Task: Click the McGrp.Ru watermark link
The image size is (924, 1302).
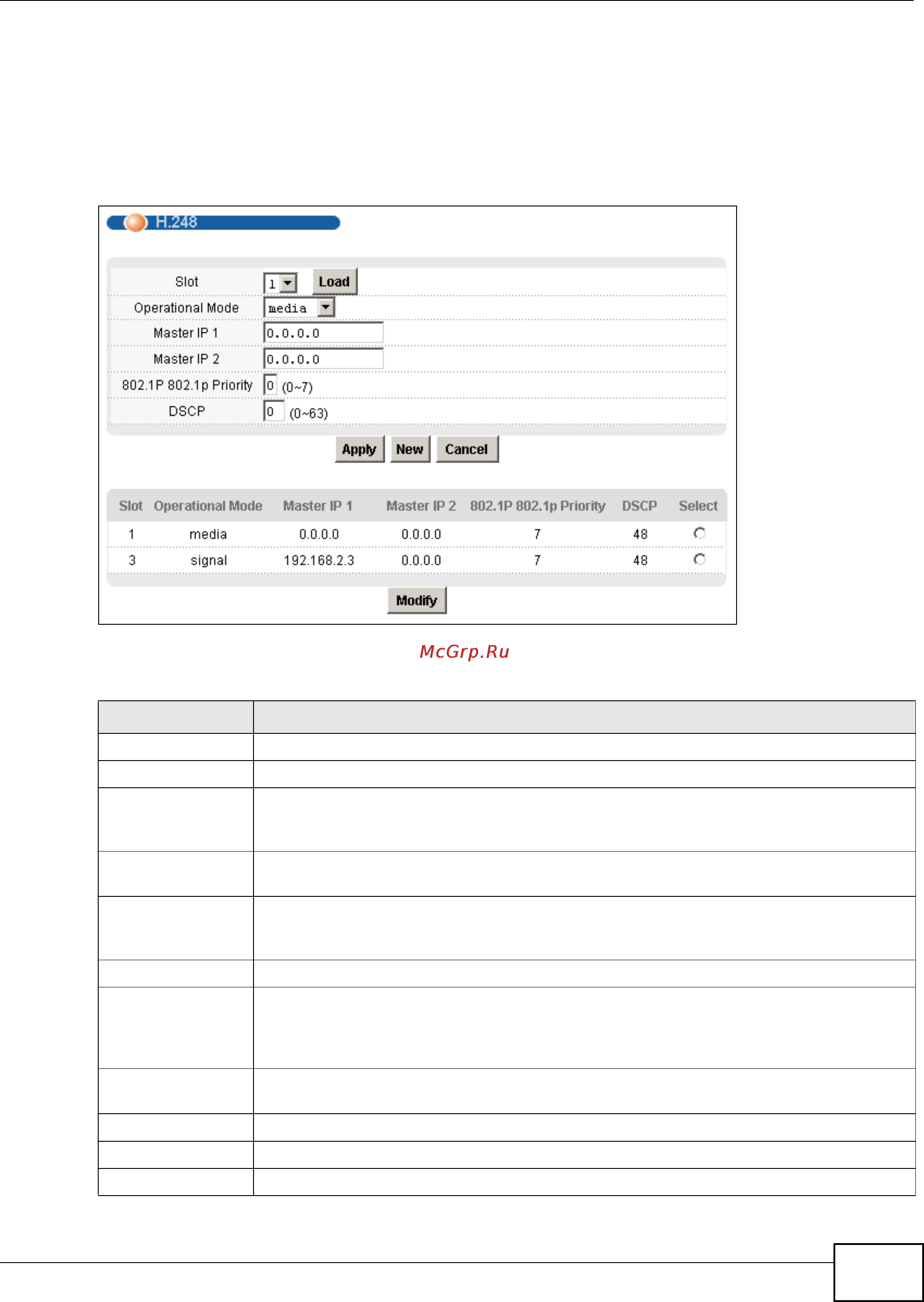Action: point(464,651)
